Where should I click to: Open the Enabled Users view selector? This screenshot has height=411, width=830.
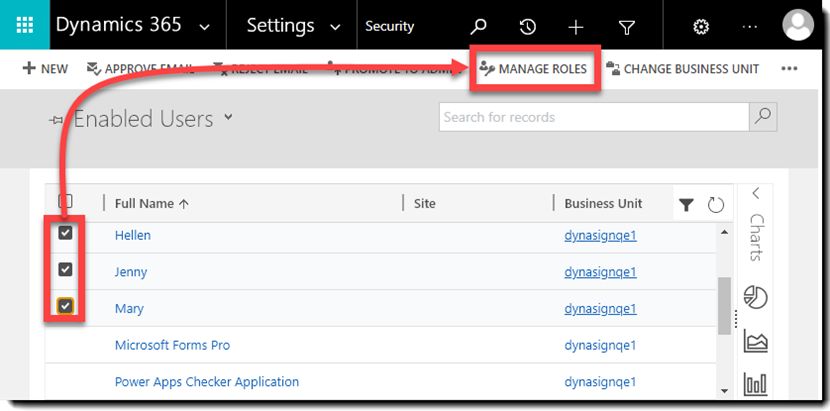point(228,117)
